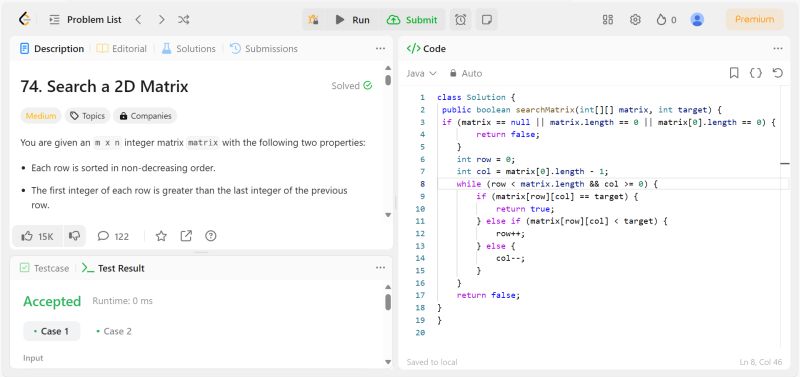The width and height of the screenshot is (800, 377).
Task: Open the Java language dropdown
Action: click(421, 73)
